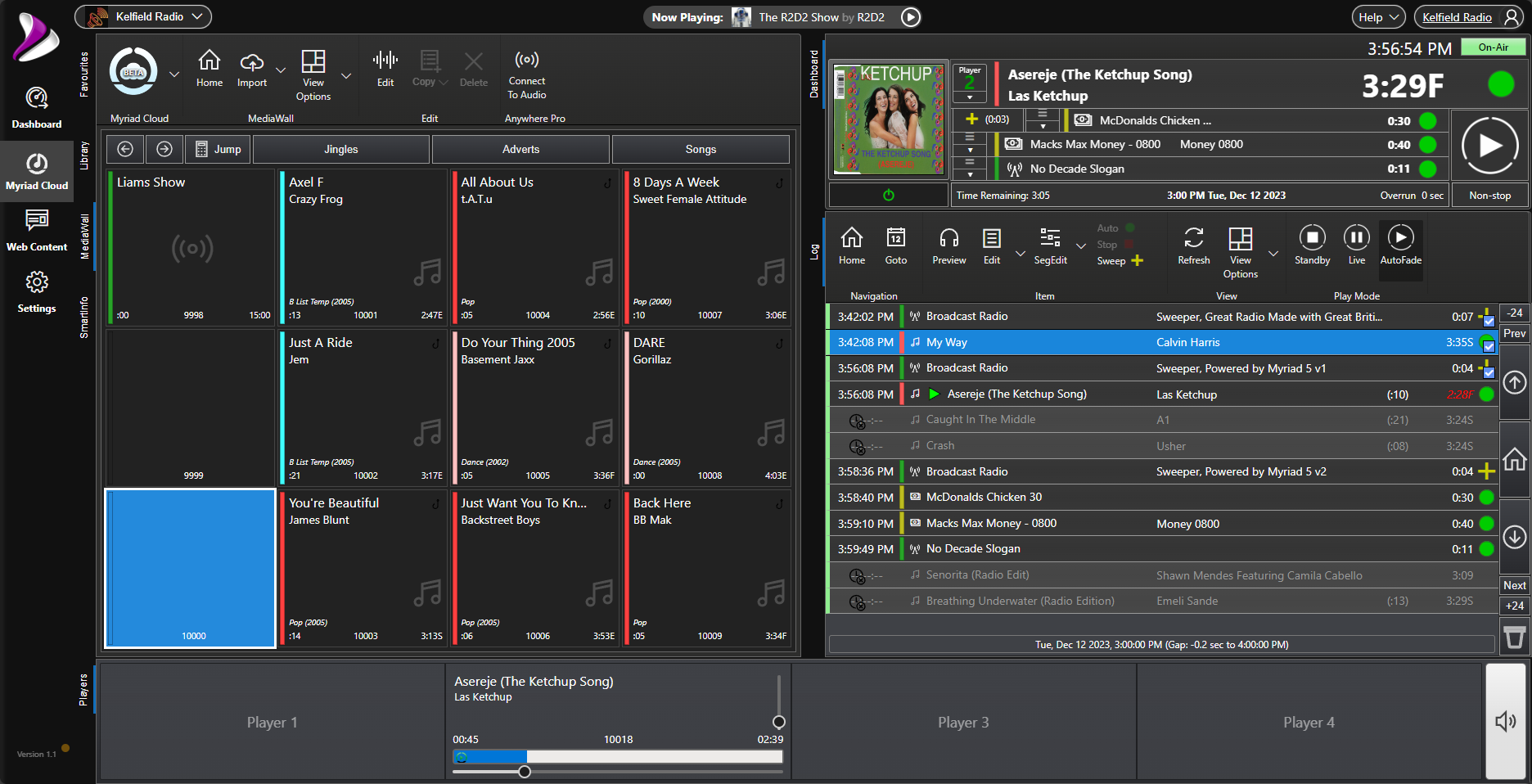The width and height of the screenshot is (1532, 784).
Task: Click Player 2 track progress bar
Action: point(618,757)
